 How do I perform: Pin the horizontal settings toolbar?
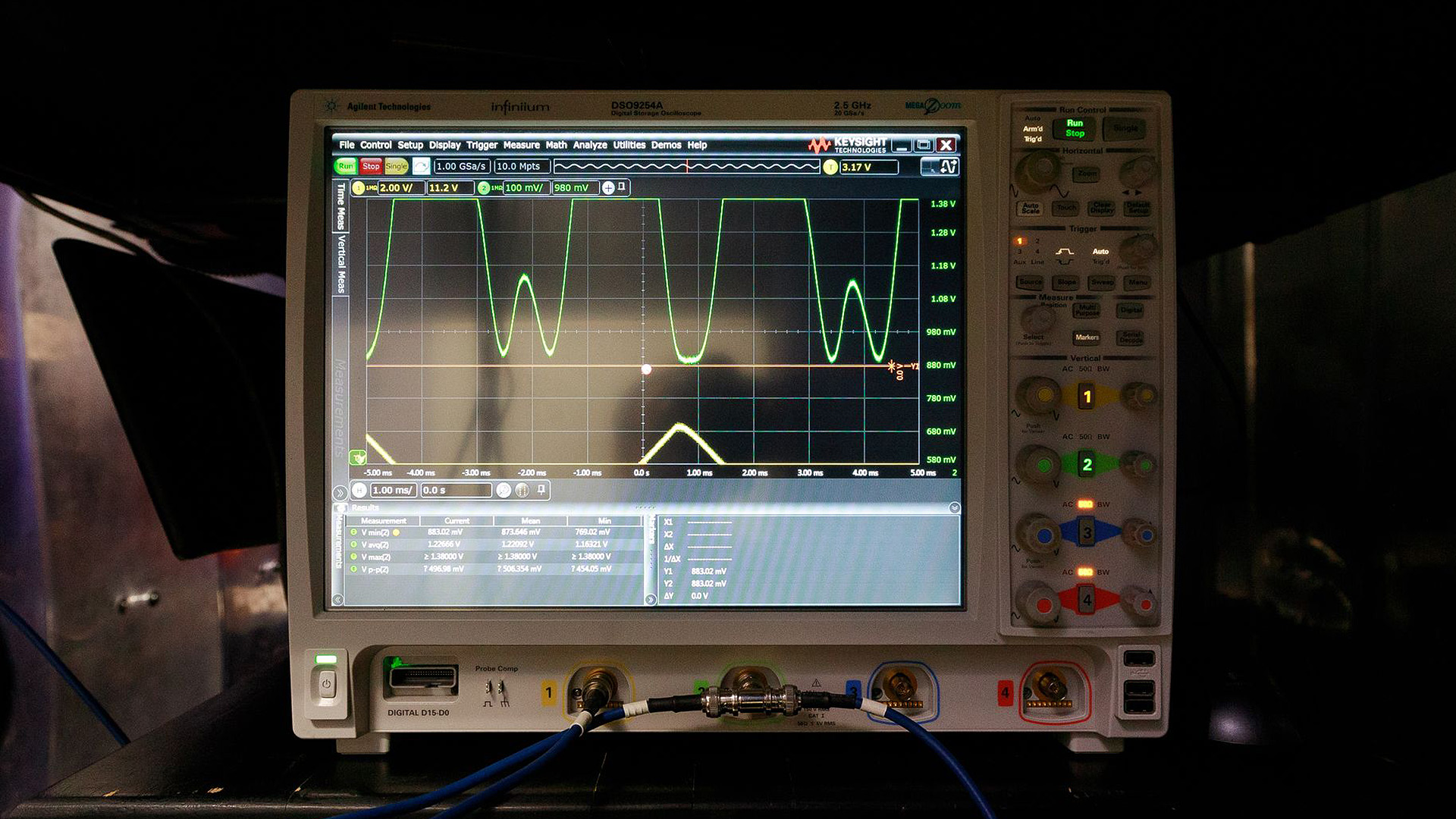[x=541, y=490]
